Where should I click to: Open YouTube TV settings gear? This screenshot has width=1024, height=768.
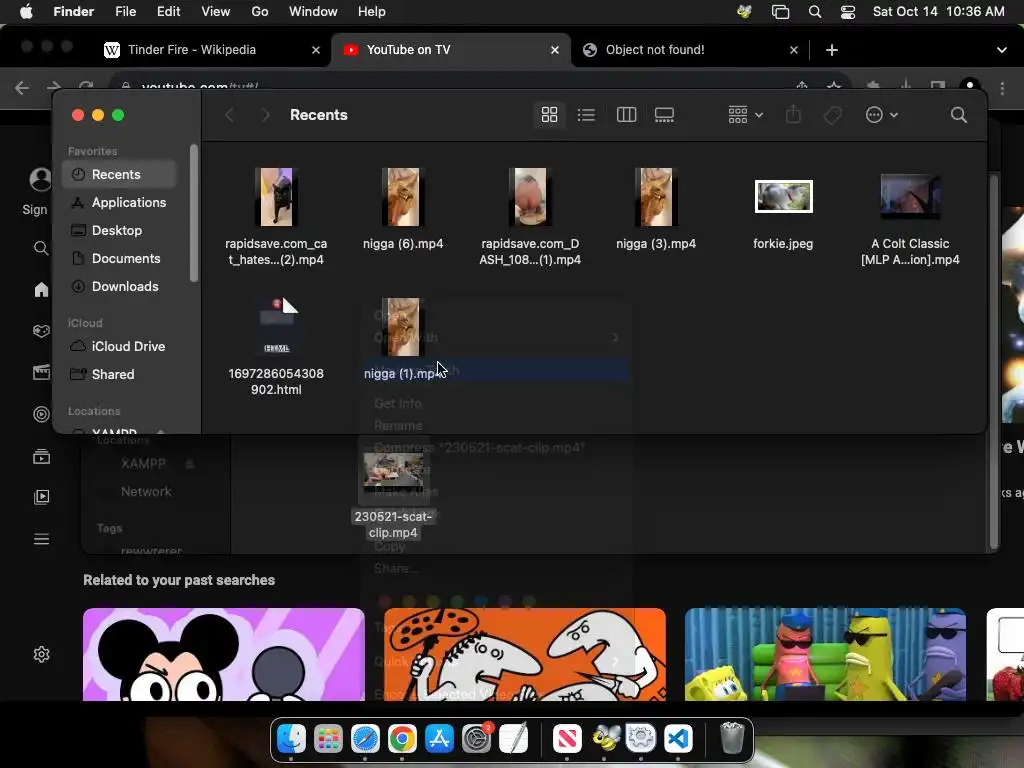[41, 654]
